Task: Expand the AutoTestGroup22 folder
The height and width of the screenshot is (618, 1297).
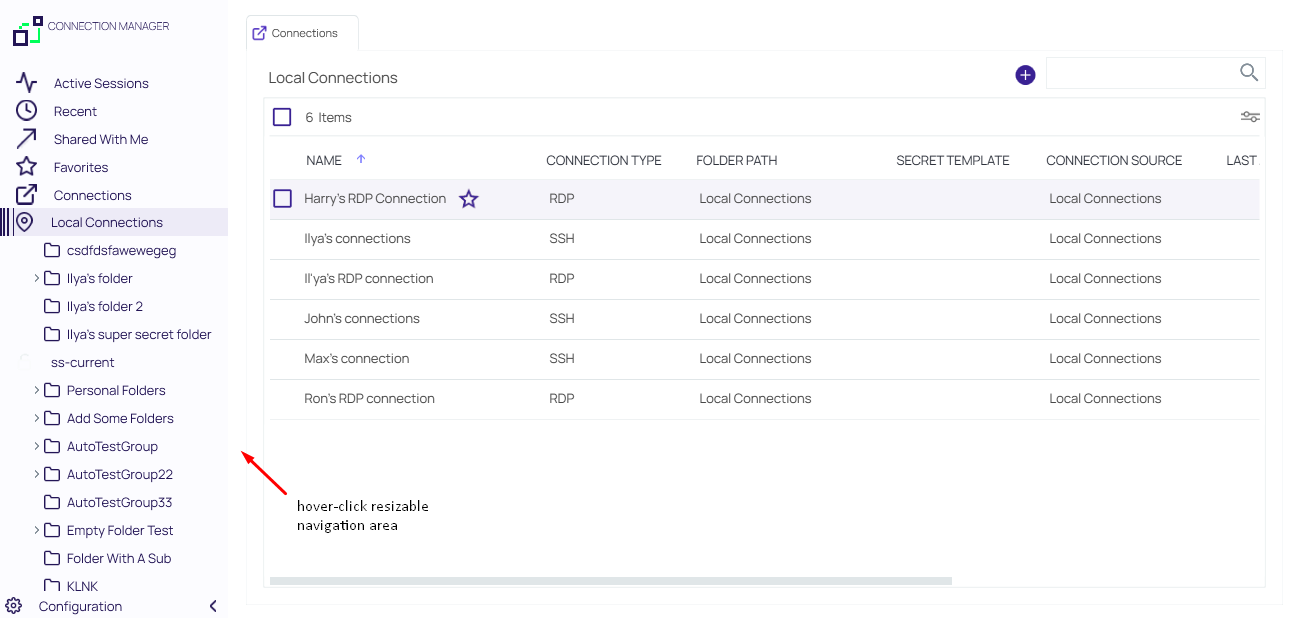Action: tap(37, 474)
